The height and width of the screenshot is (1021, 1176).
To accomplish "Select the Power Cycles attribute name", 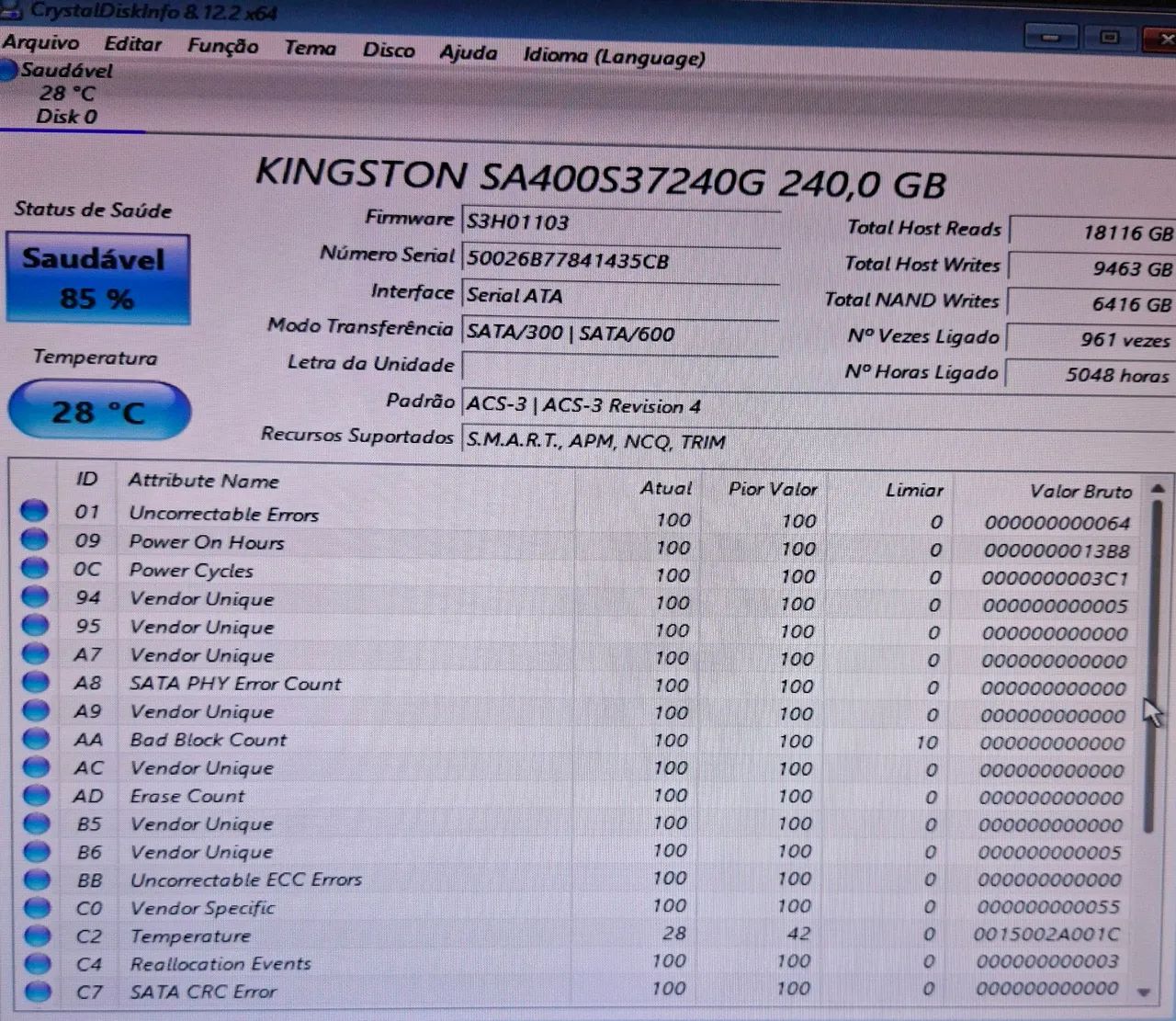I will 191,571.
